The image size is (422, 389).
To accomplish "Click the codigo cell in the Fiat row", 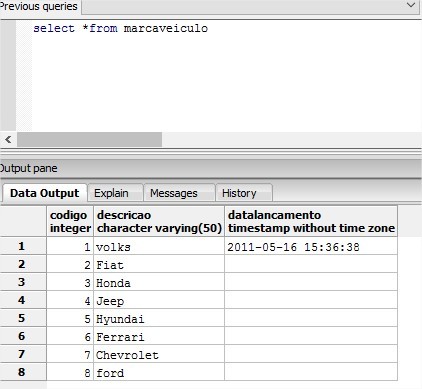I will coord(70,265).
